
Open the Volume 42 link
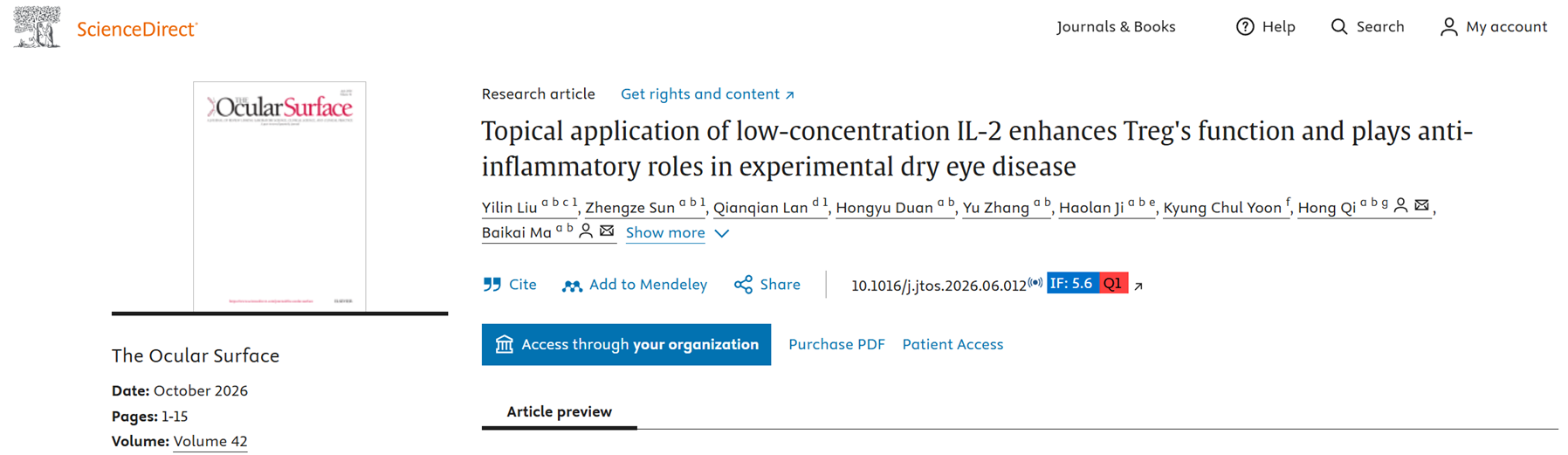click(210, 441)
